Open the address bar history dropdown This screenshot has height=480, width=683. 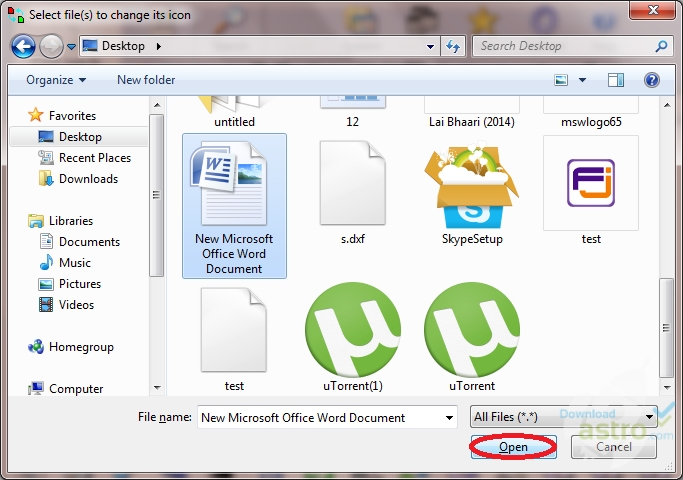(x=430, y=47)
